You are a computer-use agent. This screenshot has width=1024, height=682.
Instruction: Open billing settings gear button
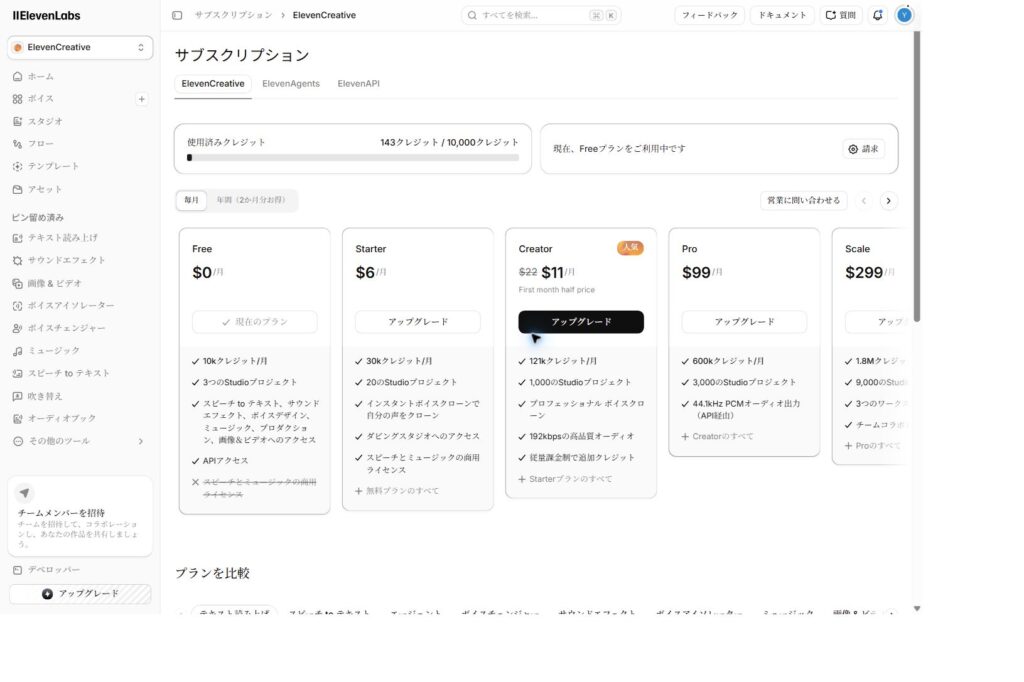(x=863, y=149)
